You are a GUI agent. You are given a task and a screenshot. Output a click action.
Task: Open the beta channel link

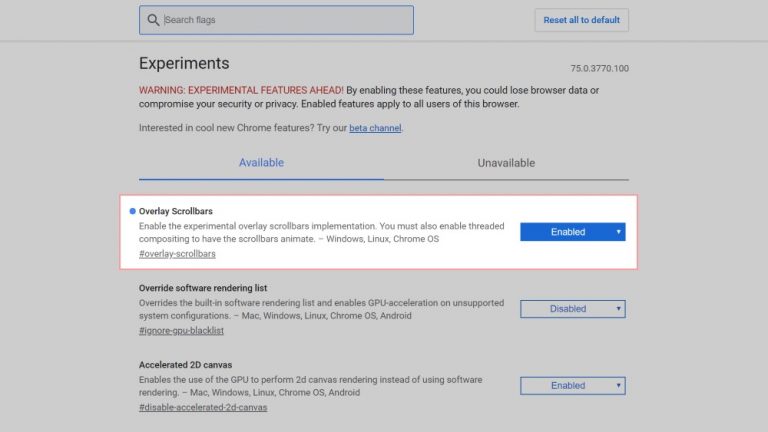[375, 128]
